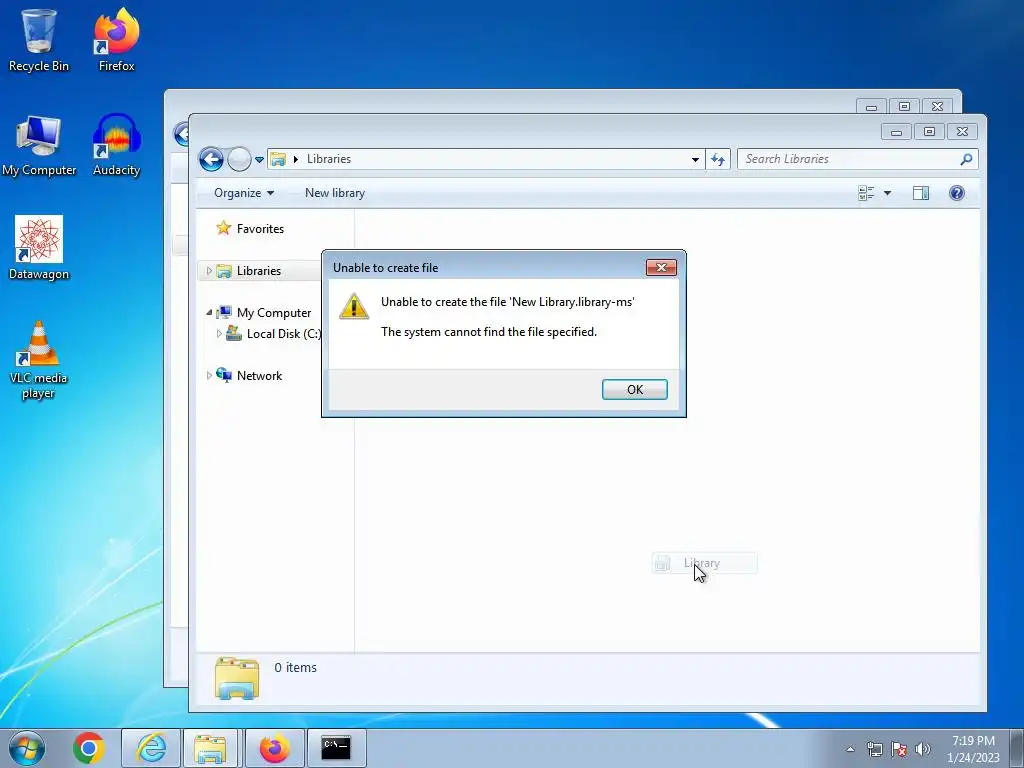The height and width of the screenshot is (768, 1024).
Task: Open the Windows Start menu
Action: pyautogui.click(x=27, y=748)
